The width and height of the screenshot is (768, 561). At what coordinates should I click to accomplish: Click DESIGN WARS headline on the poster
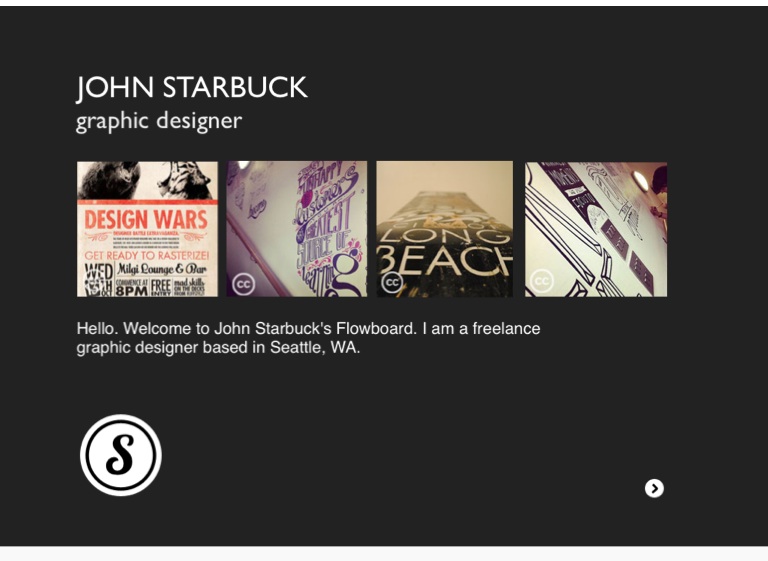pyautogui.click(x=146, y=220)
